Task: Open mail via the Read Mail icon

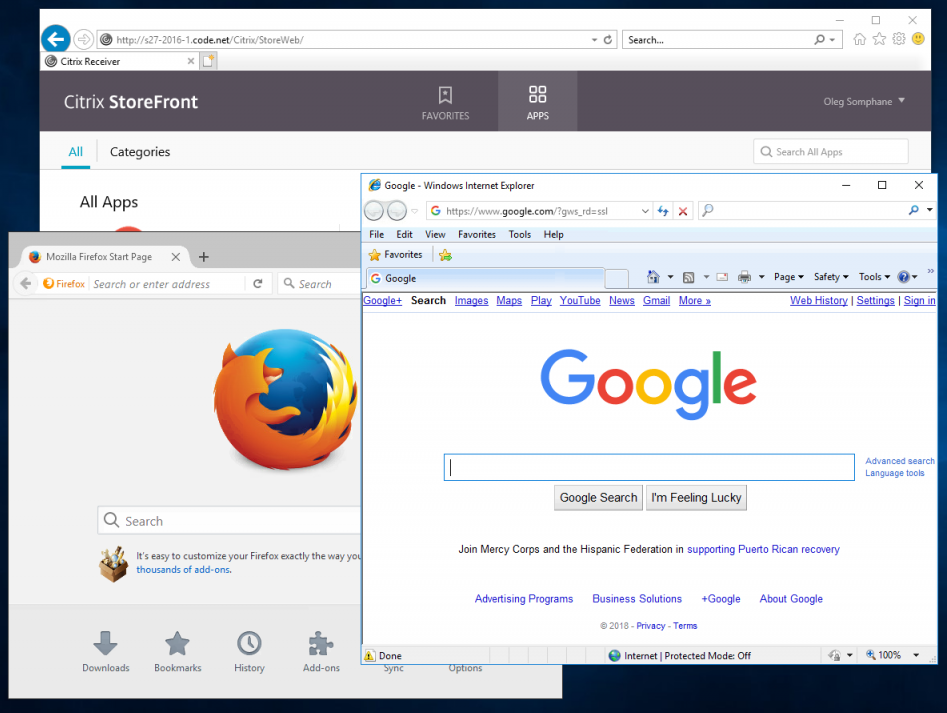Action: [721, 277]
